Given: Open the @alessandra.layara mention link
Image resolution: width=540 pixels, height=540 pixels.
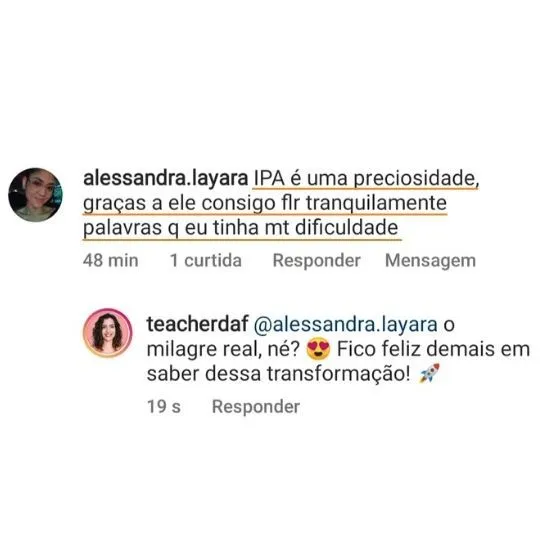Looking at the screenshot, I should (x=345, y=324).
